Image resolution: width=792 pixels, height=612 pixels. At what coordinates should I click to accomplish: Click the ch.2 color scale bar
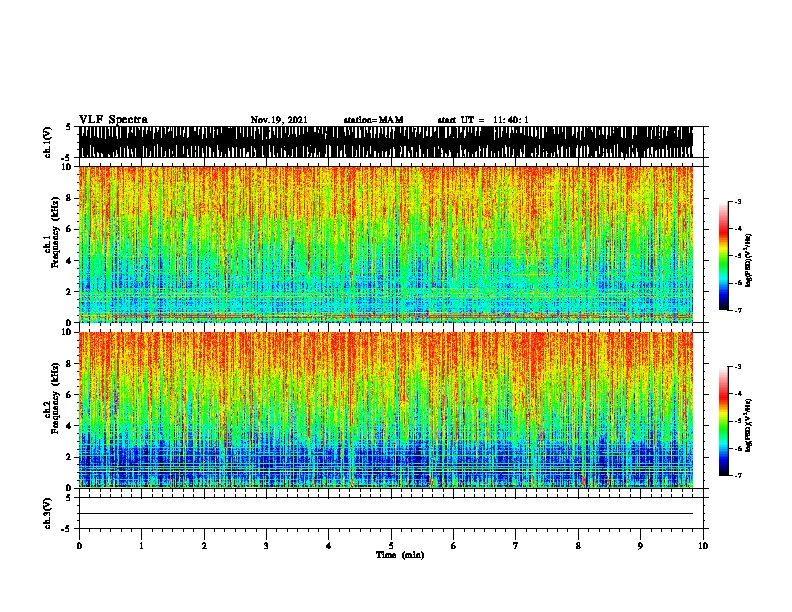[x=723, y=421]
